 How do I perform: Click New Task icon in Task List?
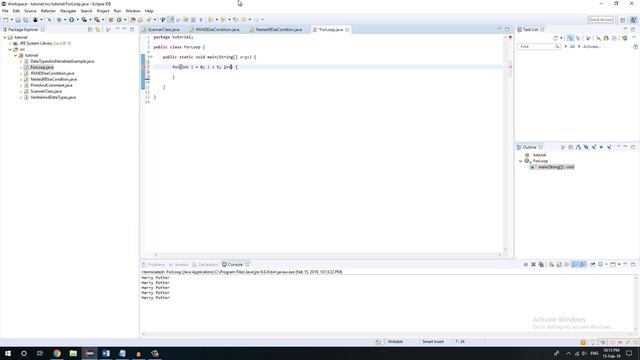556,38
